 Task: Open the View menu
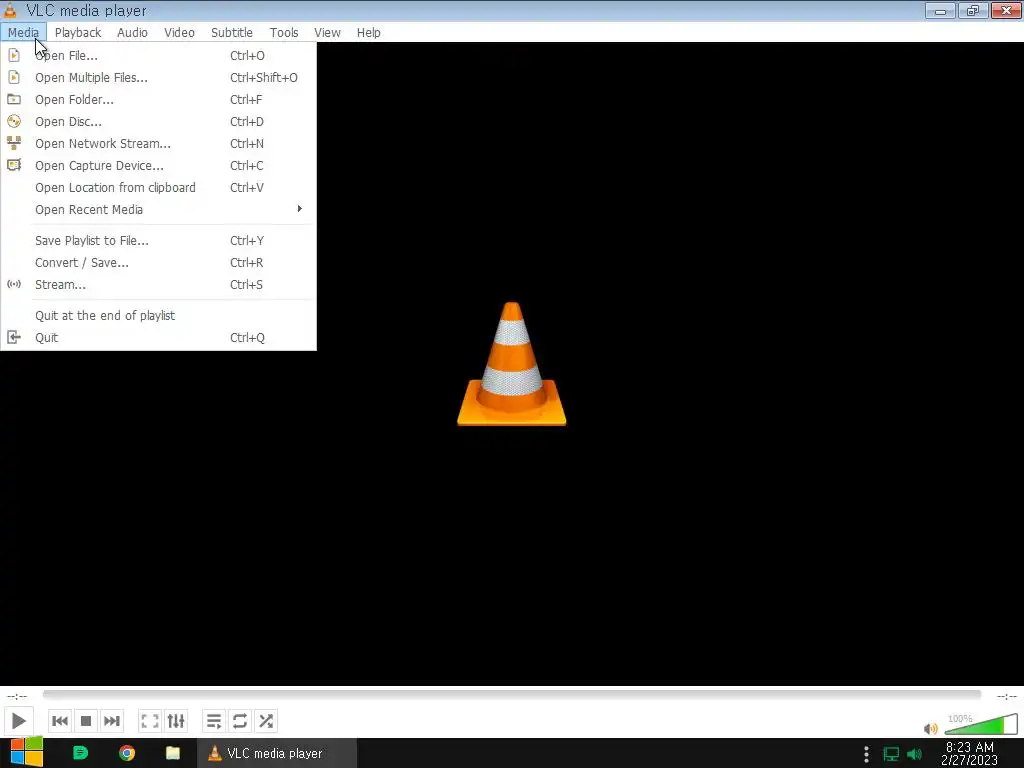(x=327, y=33)
